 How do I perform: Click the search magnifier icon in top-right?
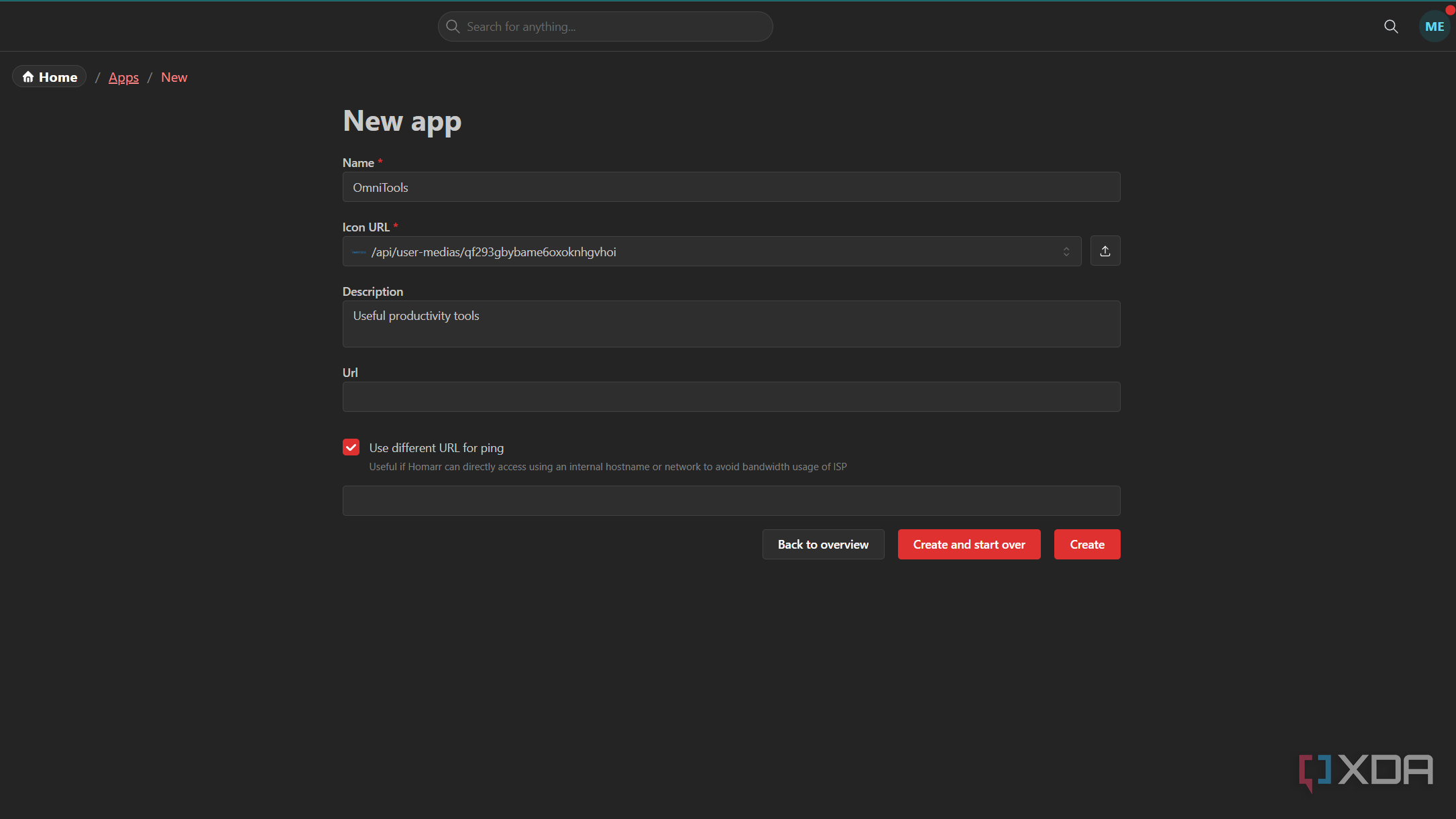coord(1391,27)
